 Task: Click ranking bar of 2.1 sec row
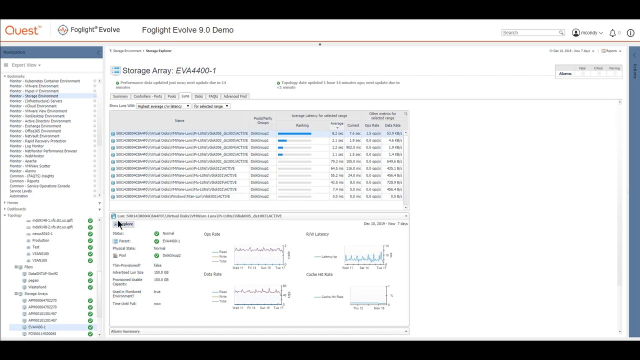(294, 141)
